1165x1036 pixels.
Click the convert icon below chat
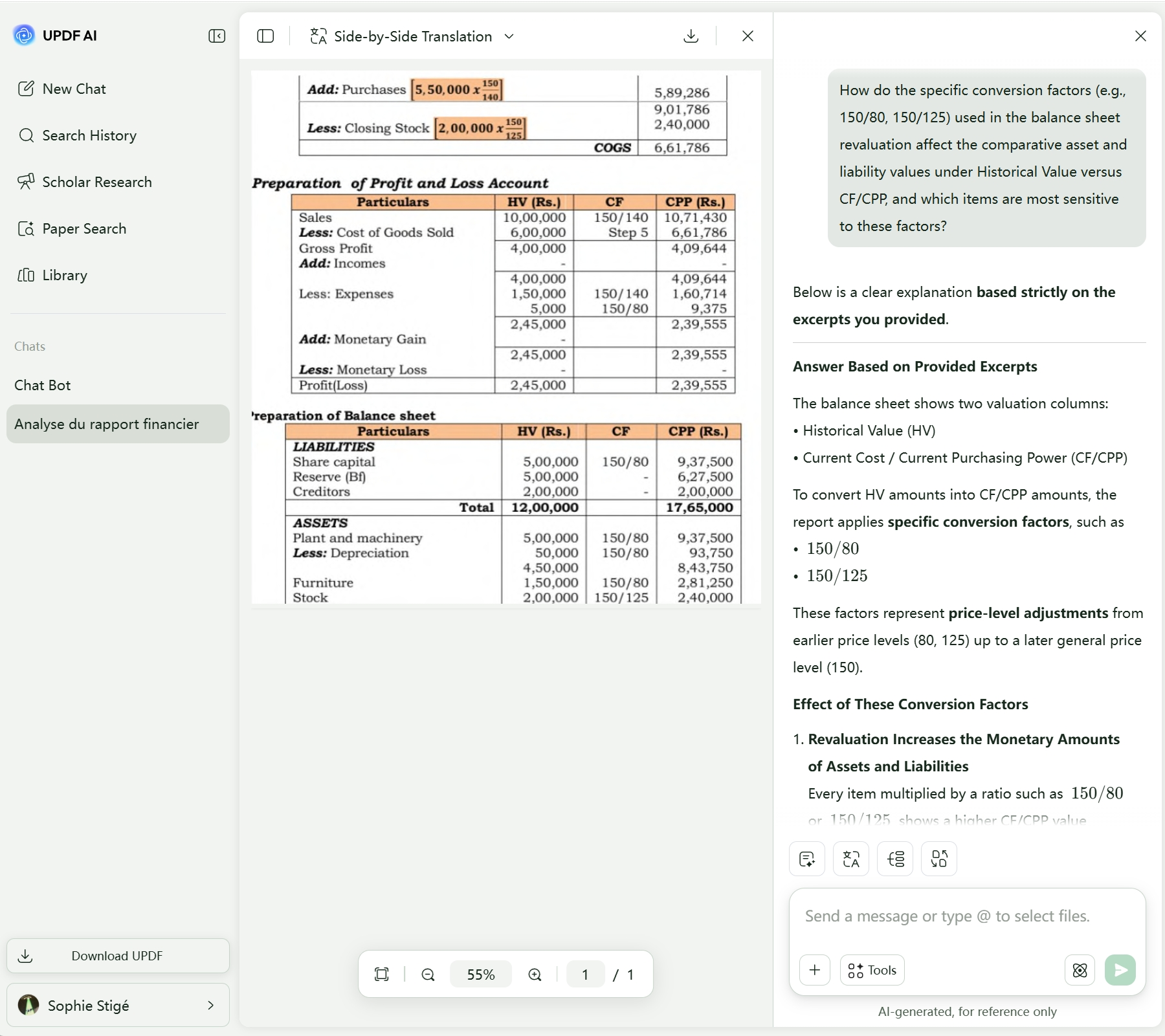coord(939,859)
